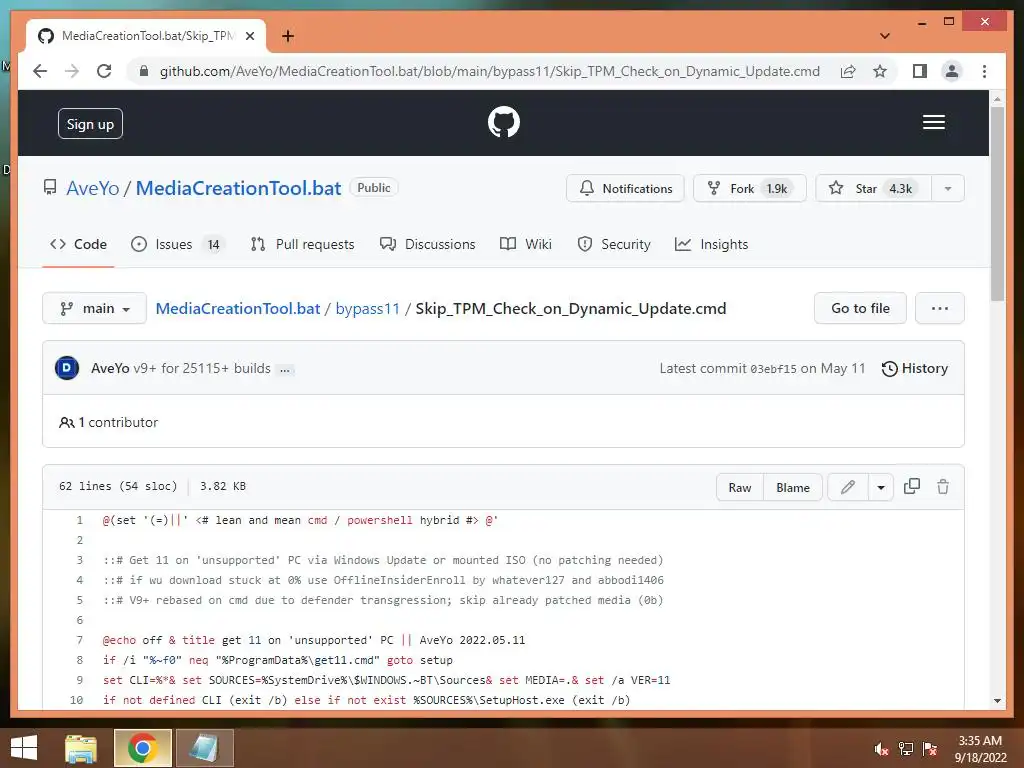
Task: Open the Wiki tab
Action: (x=526, y=244)
